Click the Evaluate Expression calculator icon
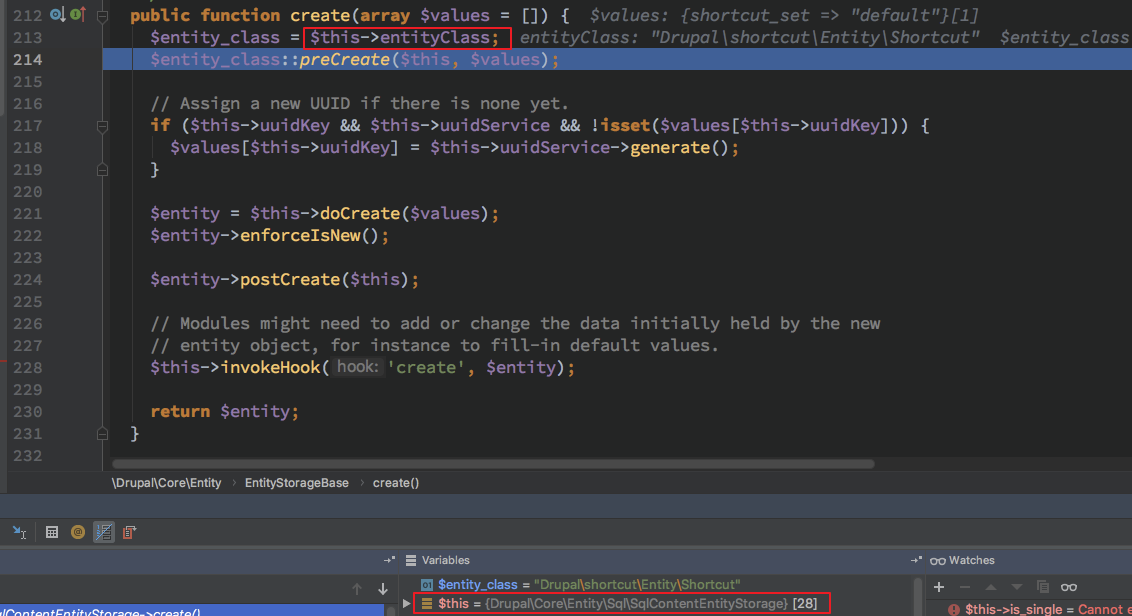The image size is (1132, 616). coord(52,532)
